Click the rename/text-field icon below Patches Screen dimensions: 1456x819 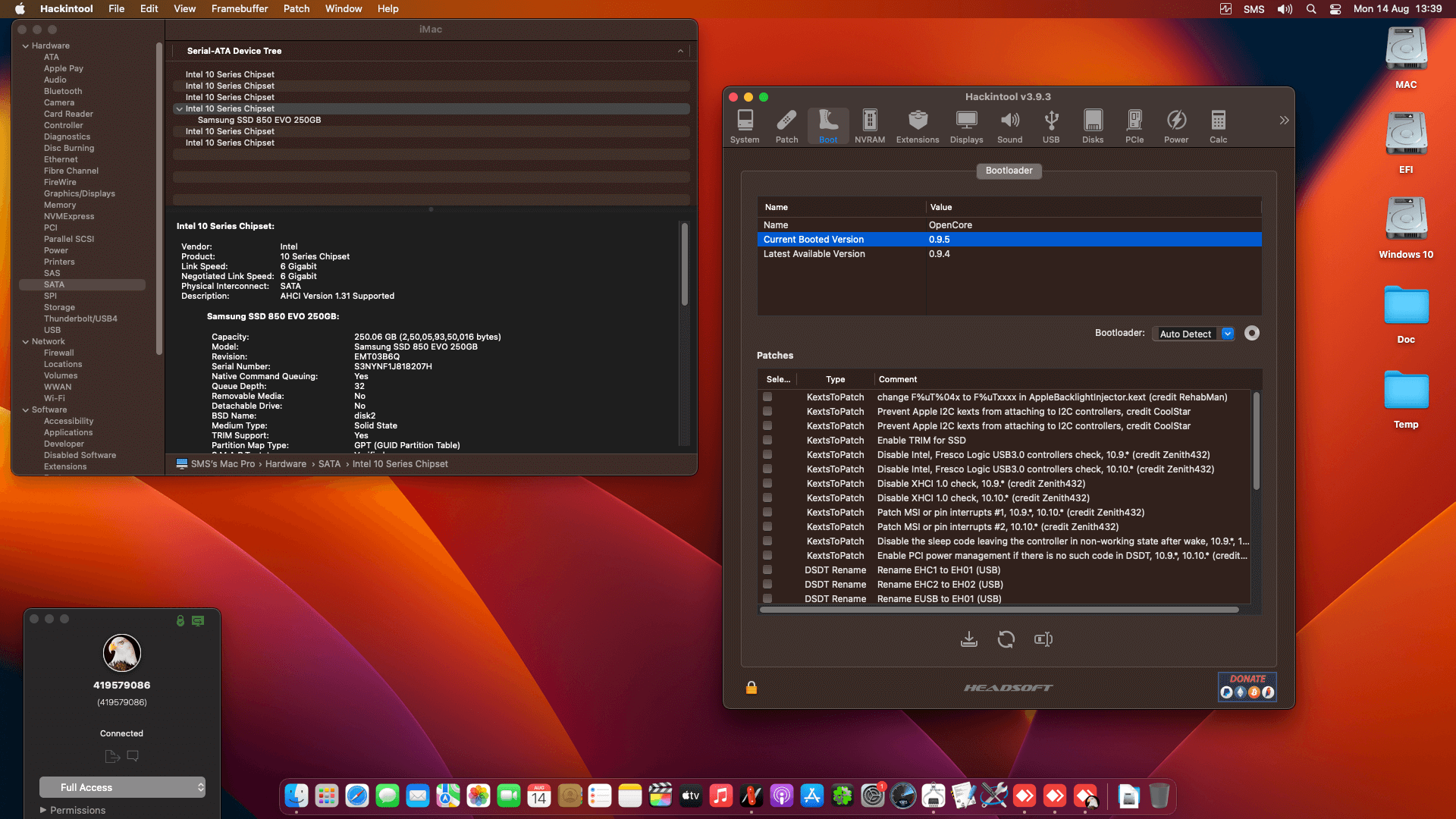(x=1043, y=639)
